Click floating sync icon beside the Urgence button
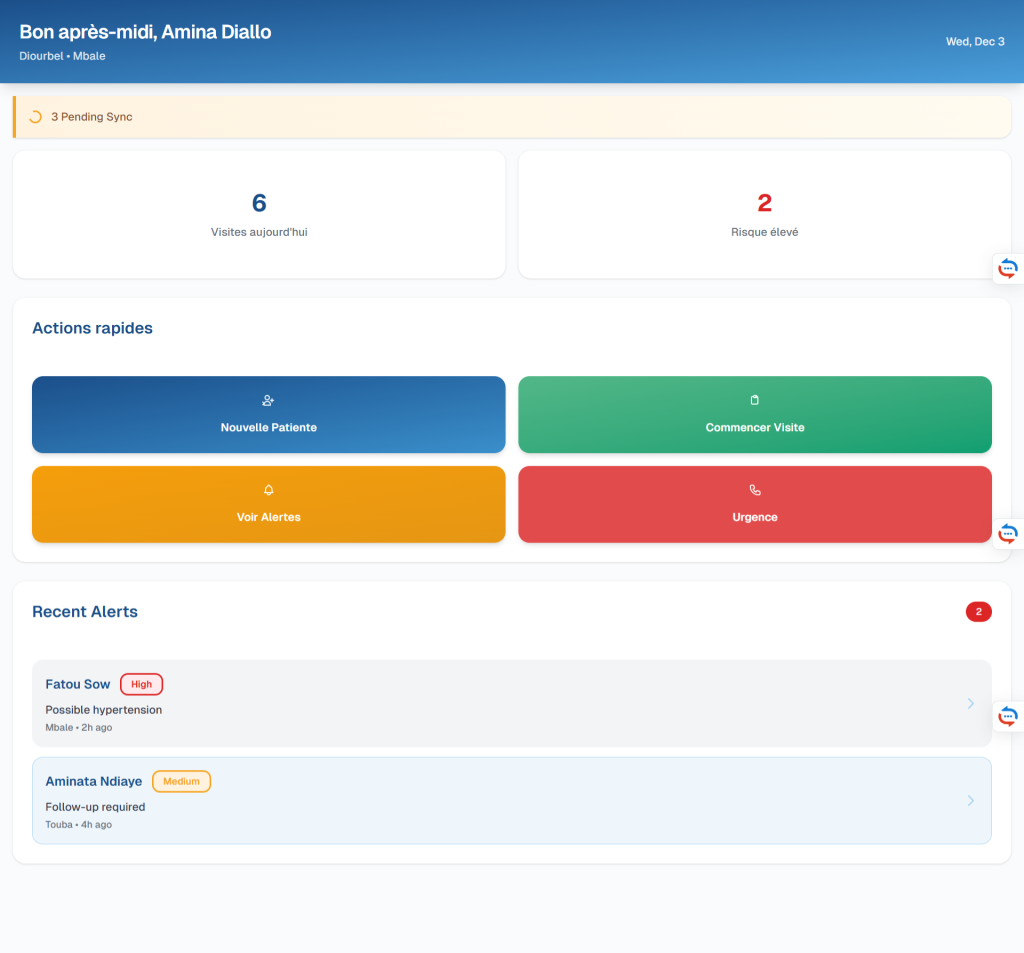Viewport: 1024px width, 953px height. click(1008, 533)
